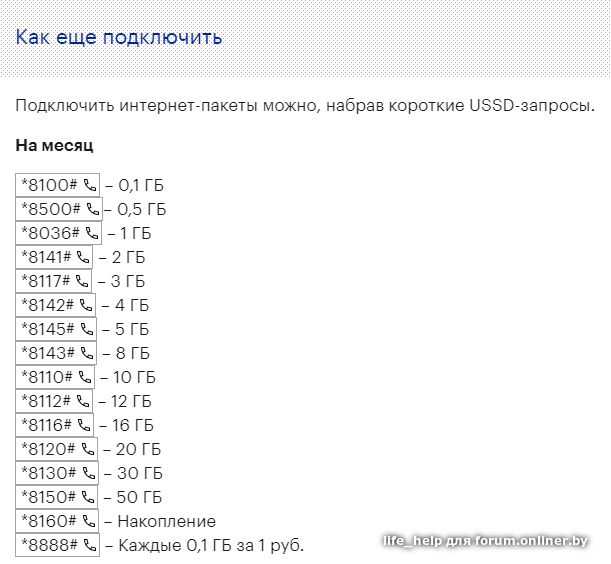Viewport: 611px width, 564px height.
Task: Select the *8120# code for 20 ГБ
Action: coord(47,449)
